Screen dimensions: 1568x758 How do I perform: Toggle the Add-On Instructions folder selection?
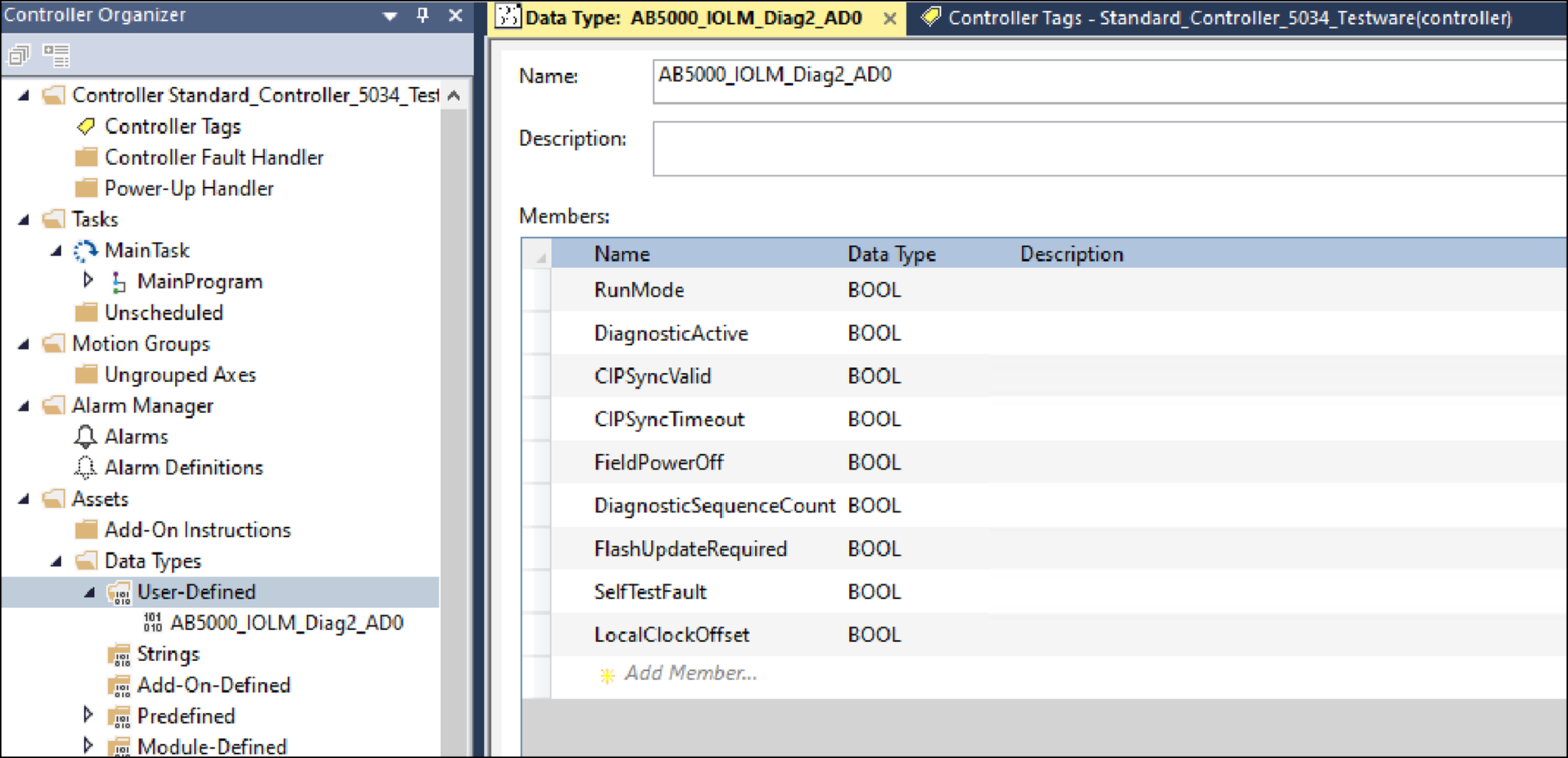point(86,529)
